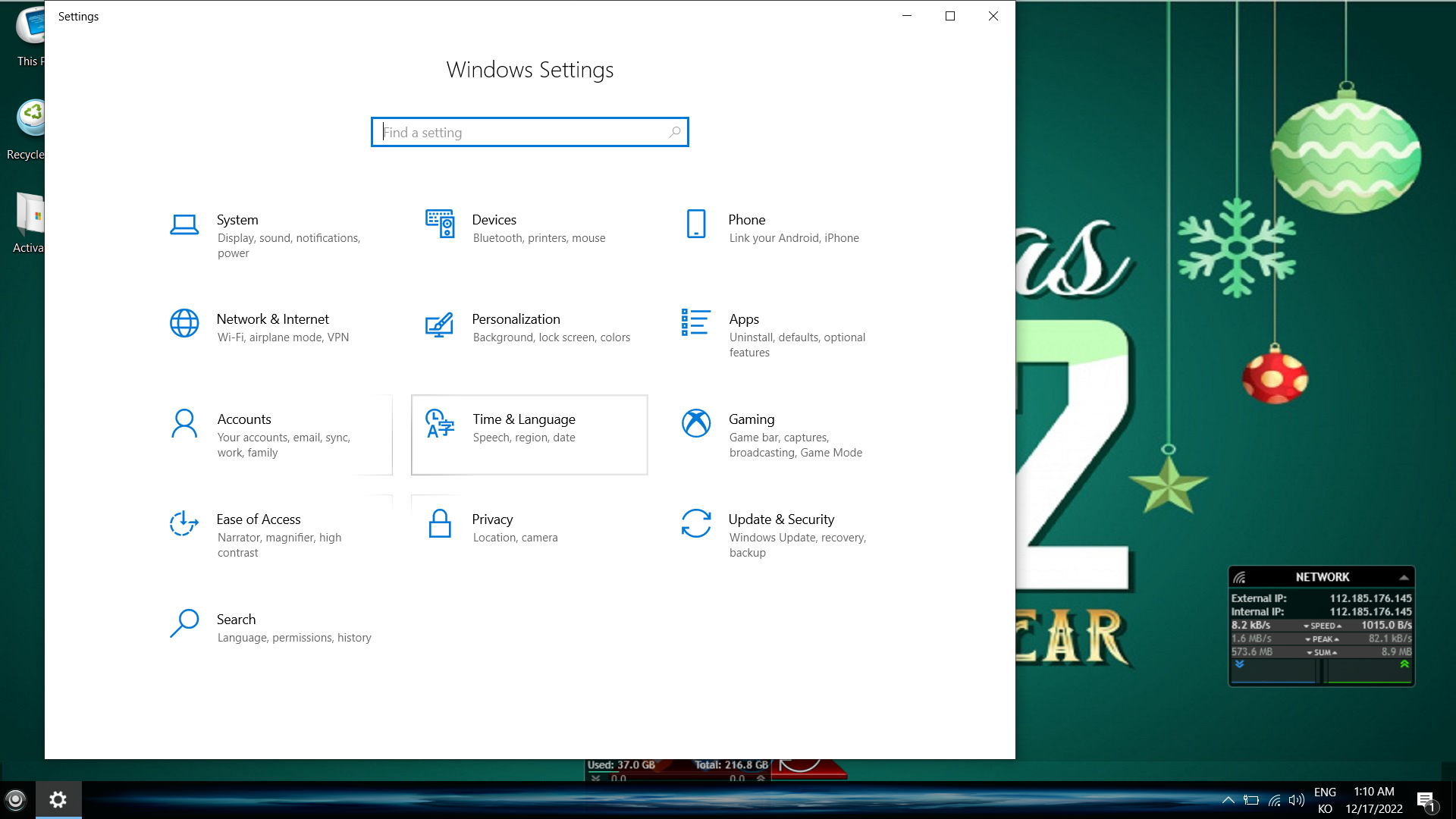This screenshot has height=819, width=1456.
Task: Click 'Used: 37.0 GB' disk widget text
Action: pyautogui.click(x=621, y=765)
